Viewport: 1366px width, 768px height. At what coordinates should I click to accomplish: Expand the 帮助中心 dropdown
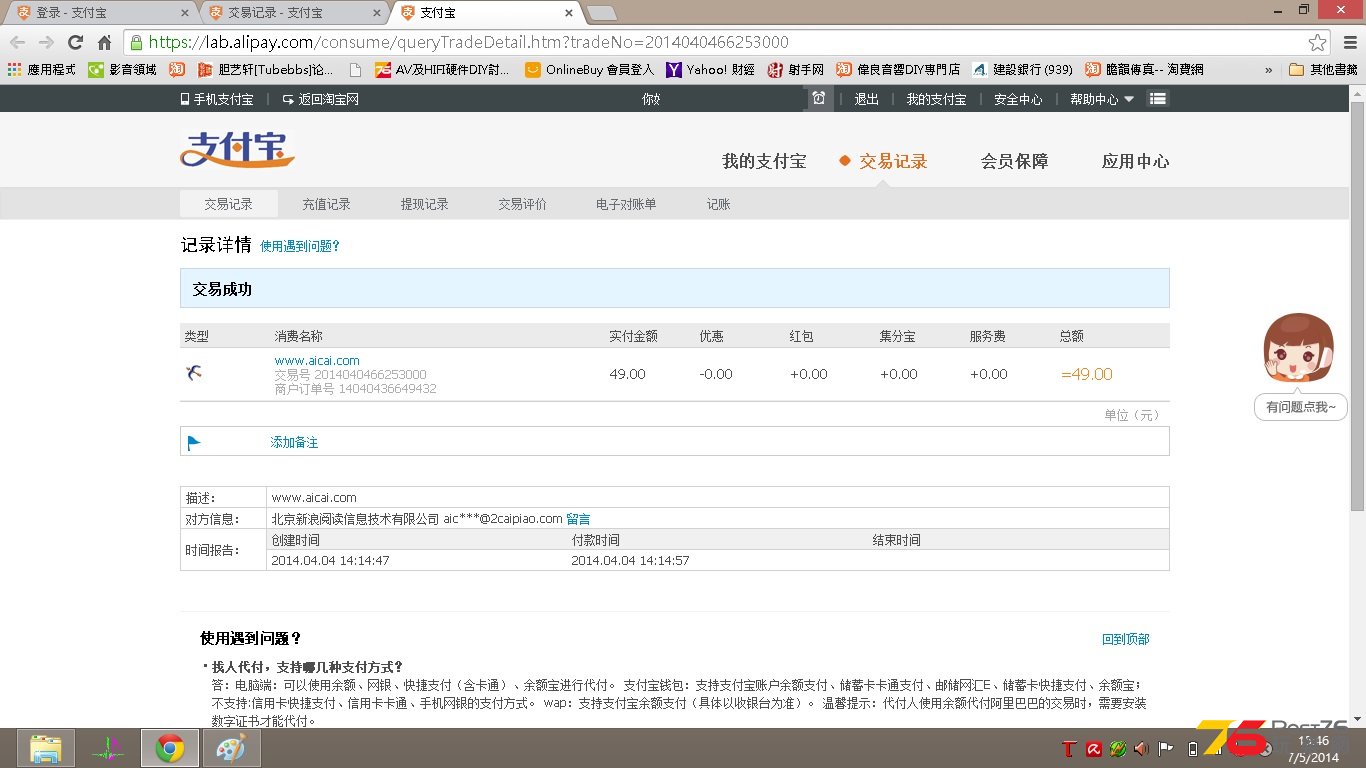point(1102,99)
